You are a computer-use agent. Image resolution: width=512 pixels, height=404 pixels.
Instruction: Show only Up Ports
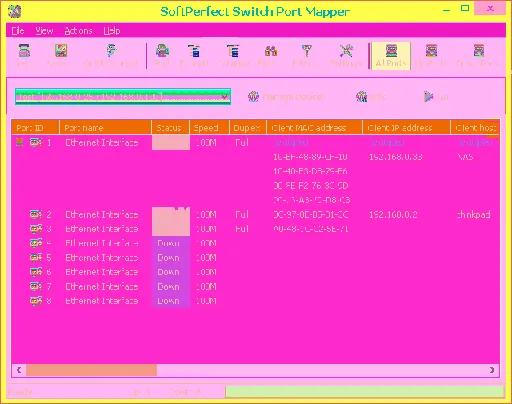(x=431, y=56)
